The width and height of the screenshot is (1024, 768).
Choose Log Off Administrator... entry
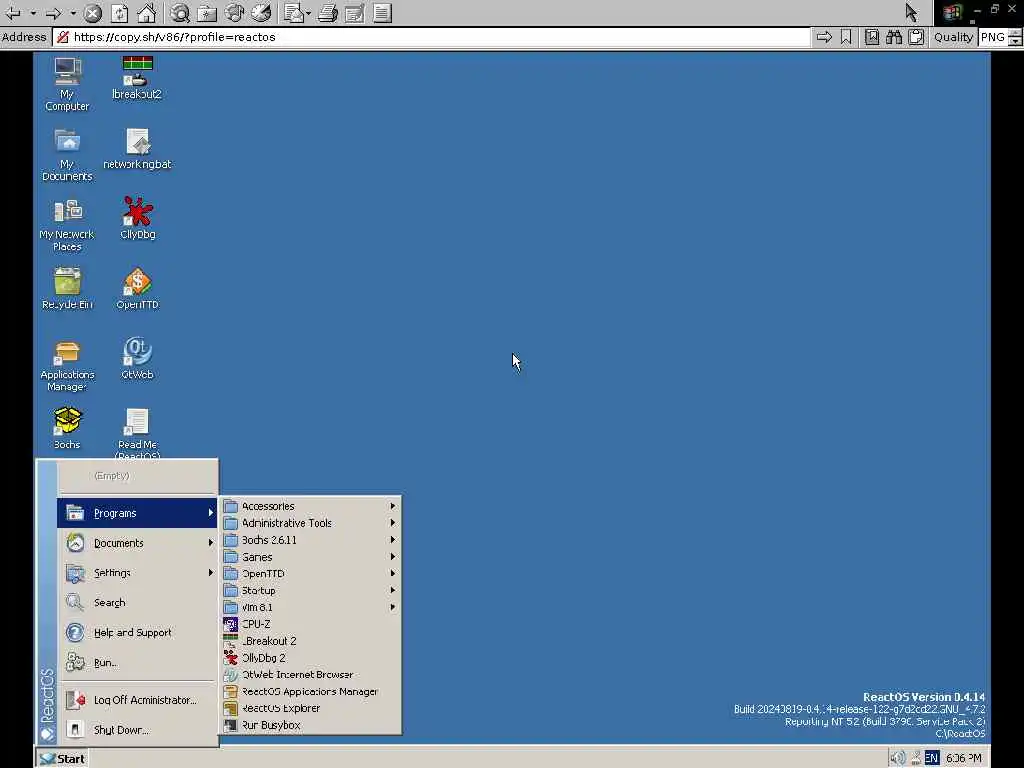137,700
